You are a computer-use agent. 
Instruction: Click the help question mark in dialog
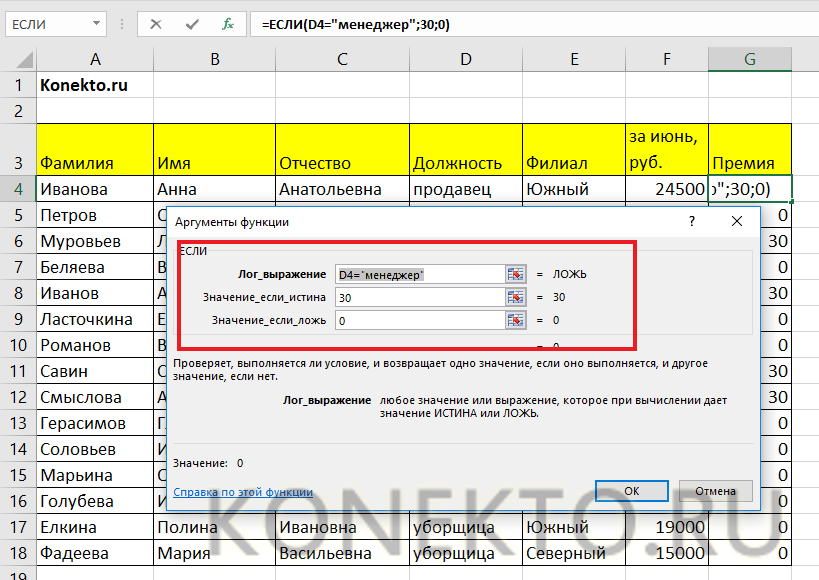point(691,221)
